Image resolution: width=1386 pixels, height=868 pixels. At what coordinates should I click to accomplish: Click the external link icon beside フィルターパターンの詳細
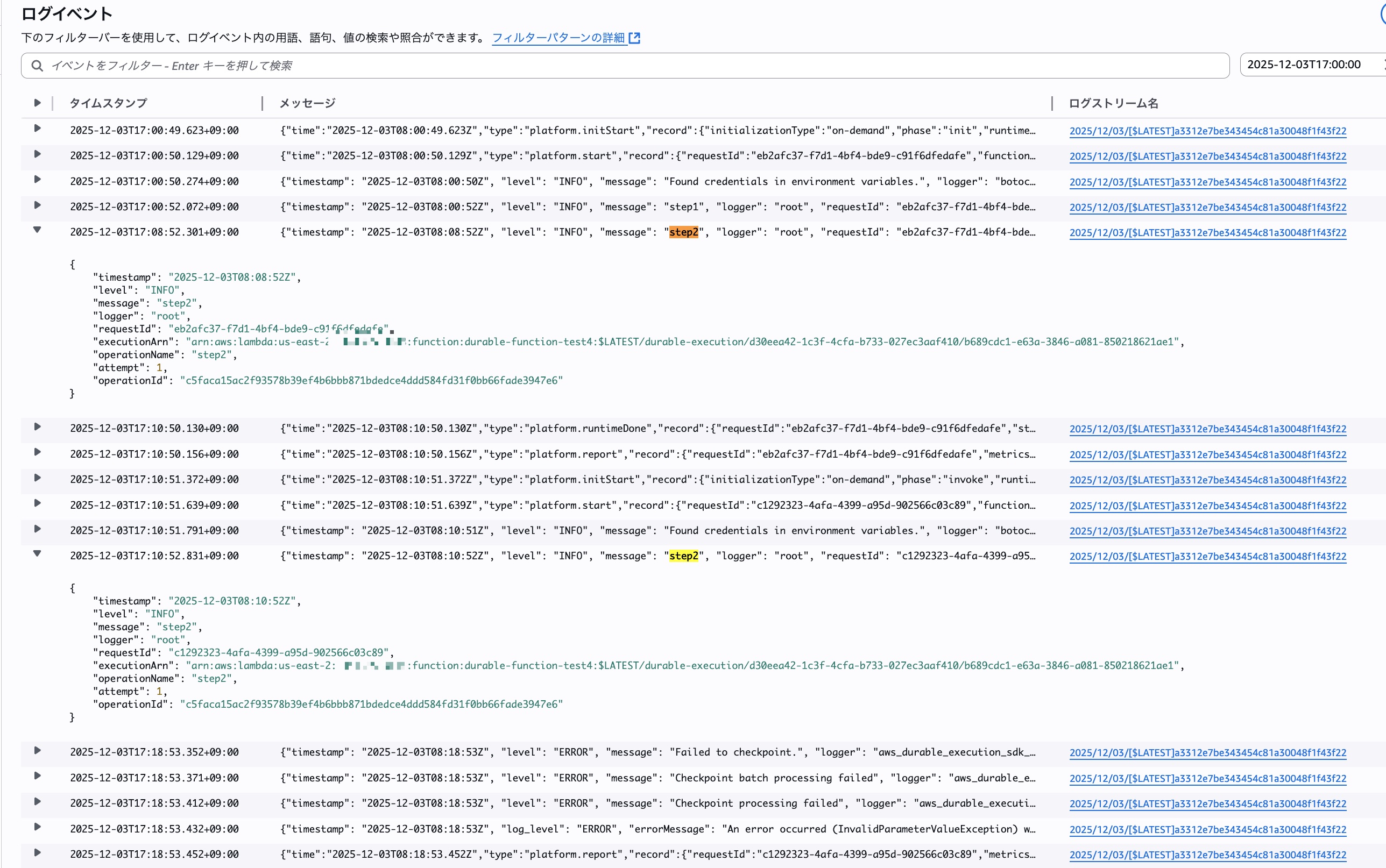click(634, 38)
